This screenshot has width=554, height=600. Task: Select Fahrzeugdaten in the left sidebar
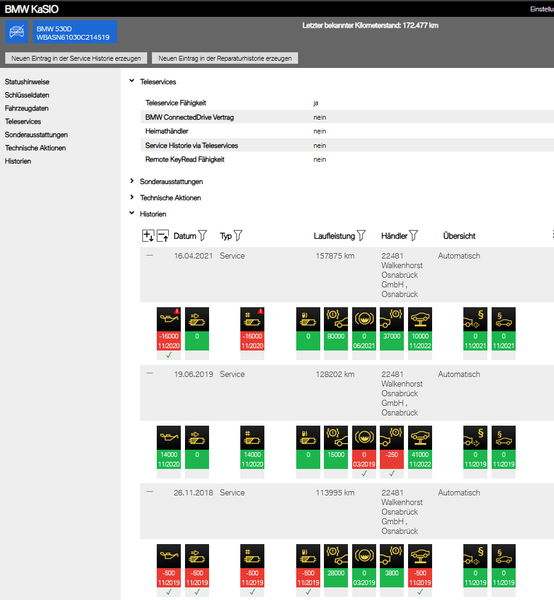click(27, 108)
